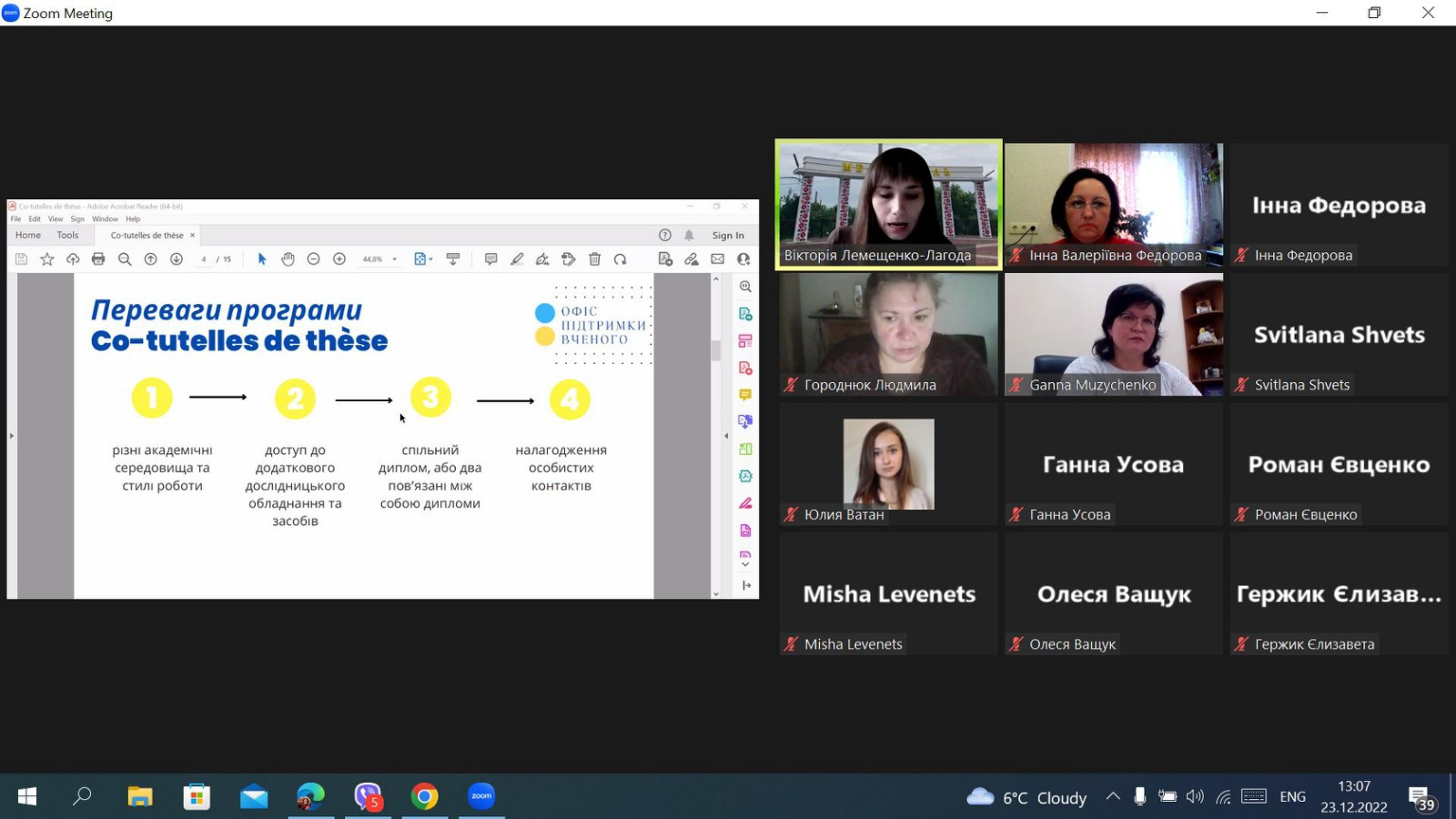Select Інна Валеріївна Федорова video tile
1456x819 pixels.
coord(1114,204)
